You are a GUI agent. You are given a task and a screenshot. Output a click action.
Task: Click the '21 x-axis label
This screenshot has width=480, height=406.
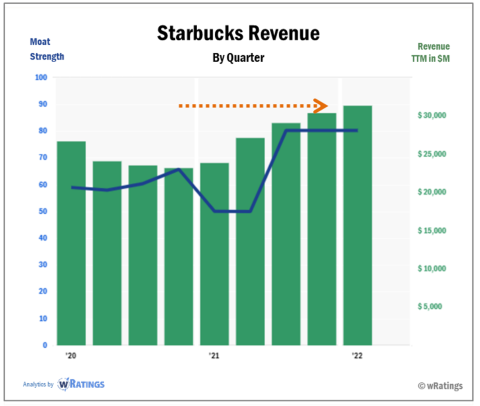pos(214,356)
